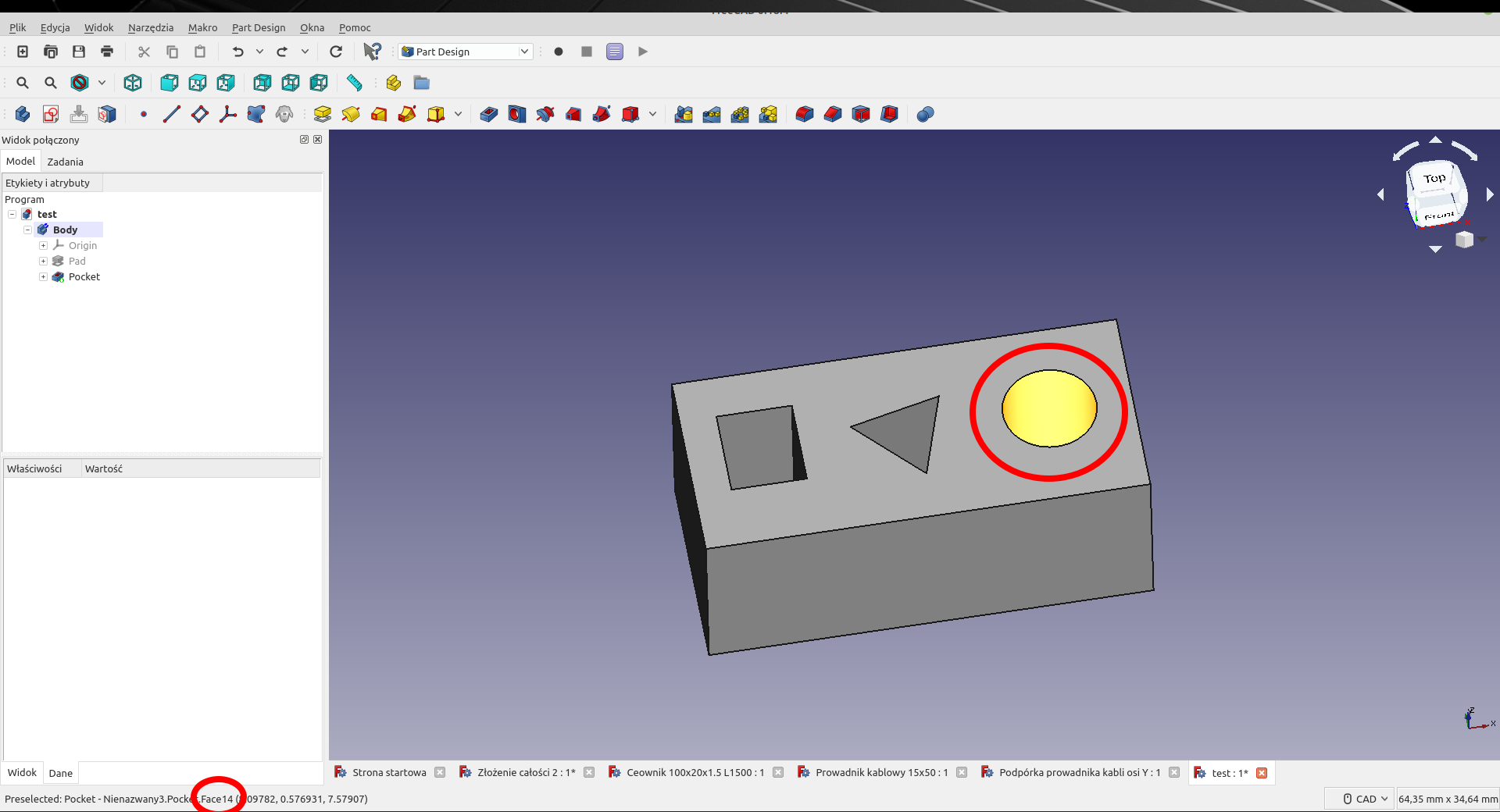Set the Front view cube icon

coord(169,83)
